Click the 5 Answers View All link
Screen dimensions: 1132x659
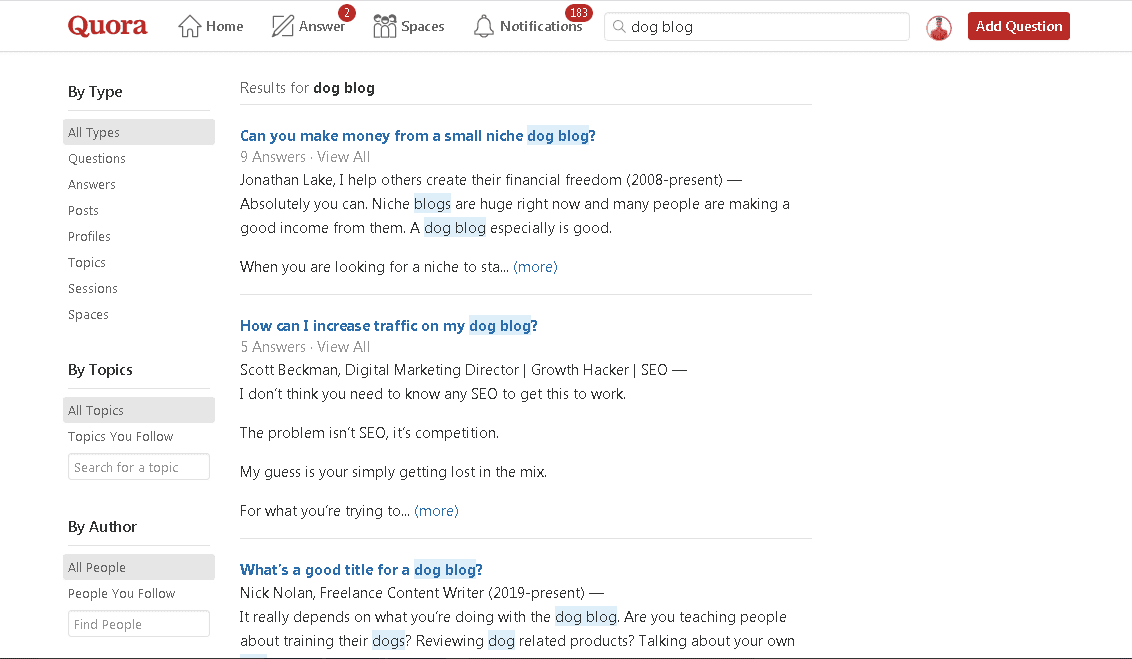(305, 346)
